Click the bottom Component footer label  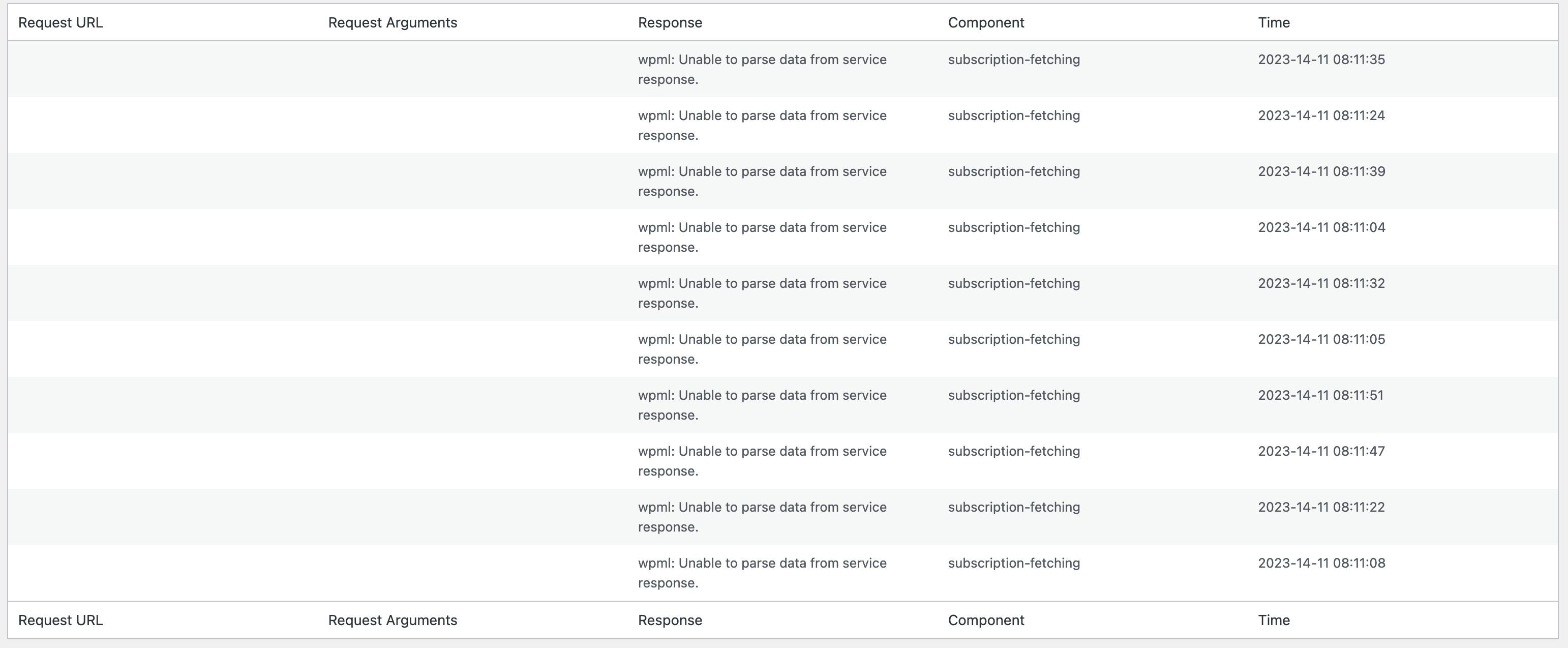(x=986, y=620)
